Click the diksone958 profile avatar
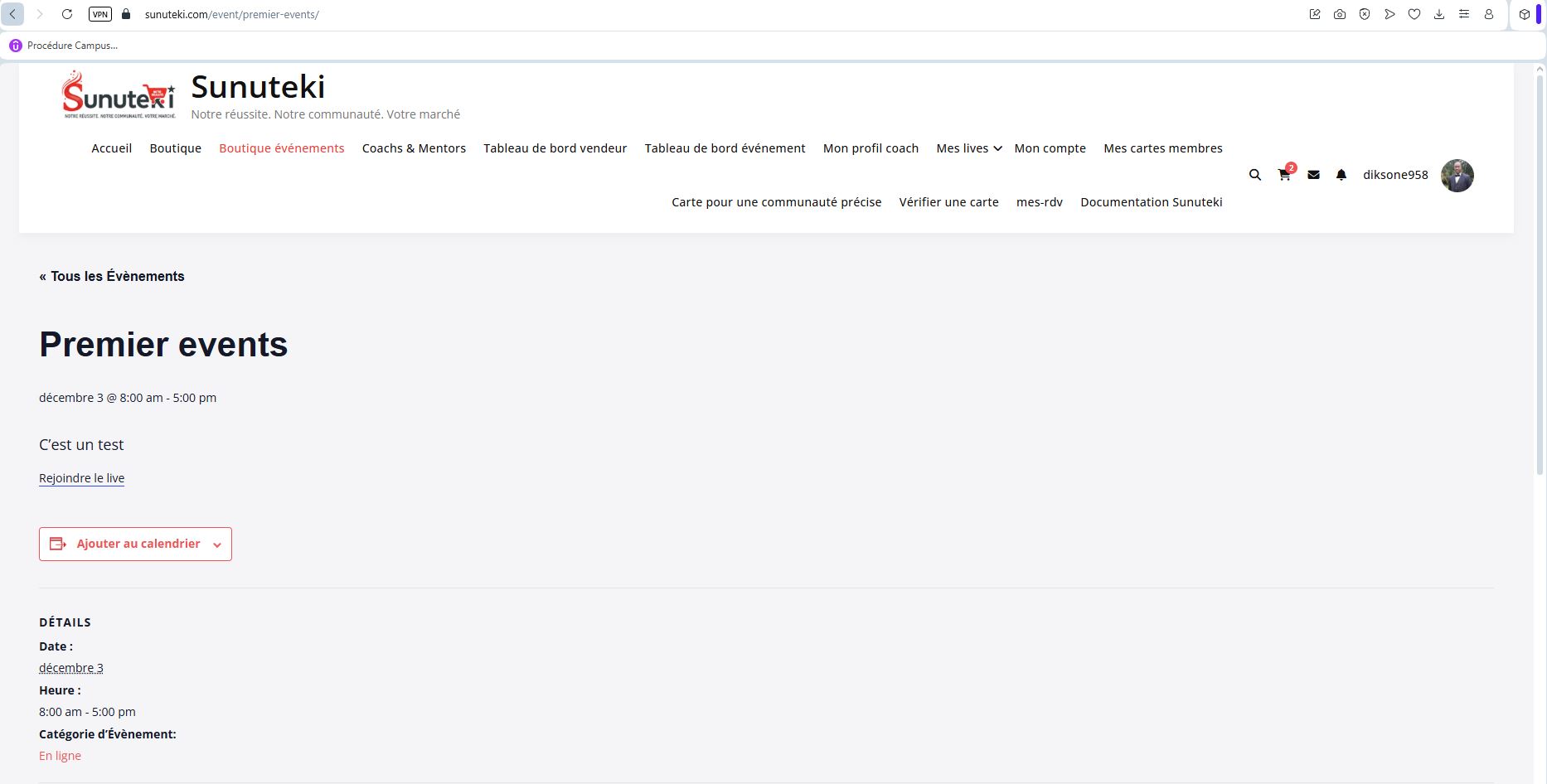1547x784 pixels. pos(1457,176)
